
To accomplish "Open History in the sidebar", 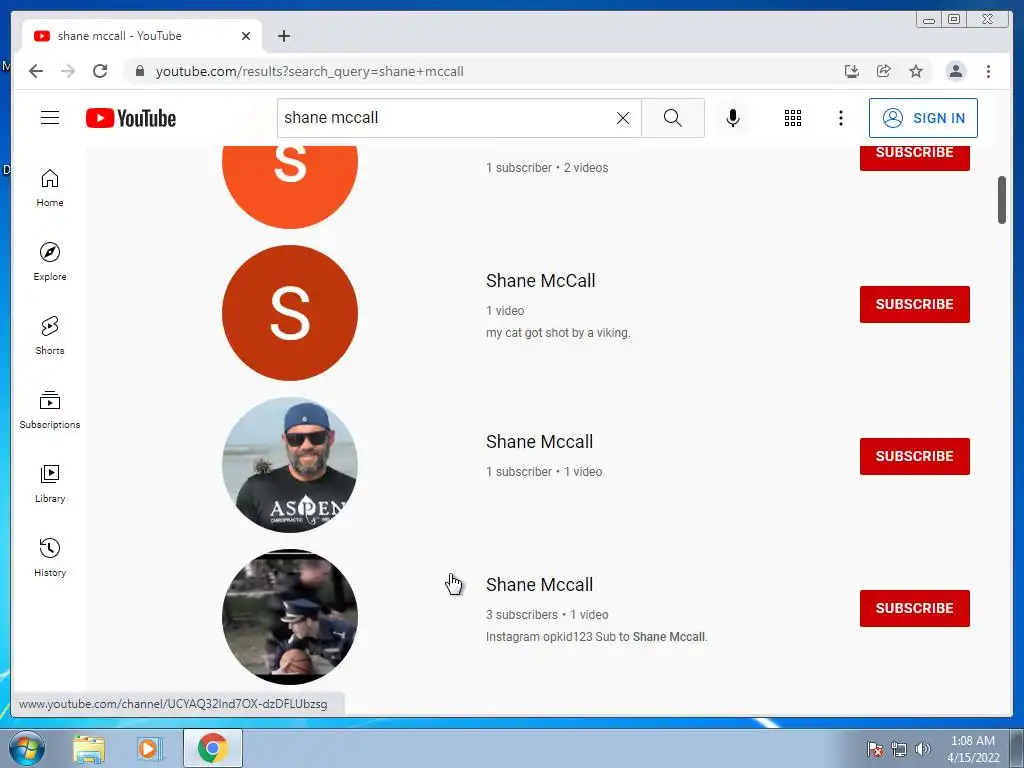I will (50, 557).
